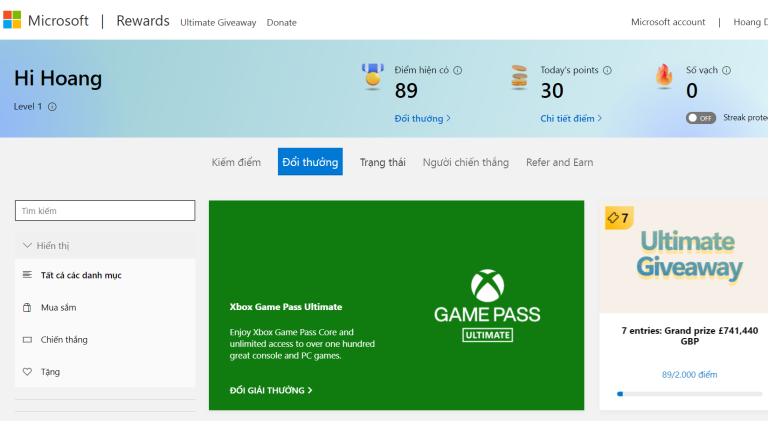The width and height of the screenshot is (768, 421).
Task: Click the 89/2.000 points progress bar
Action: point(689,394)
